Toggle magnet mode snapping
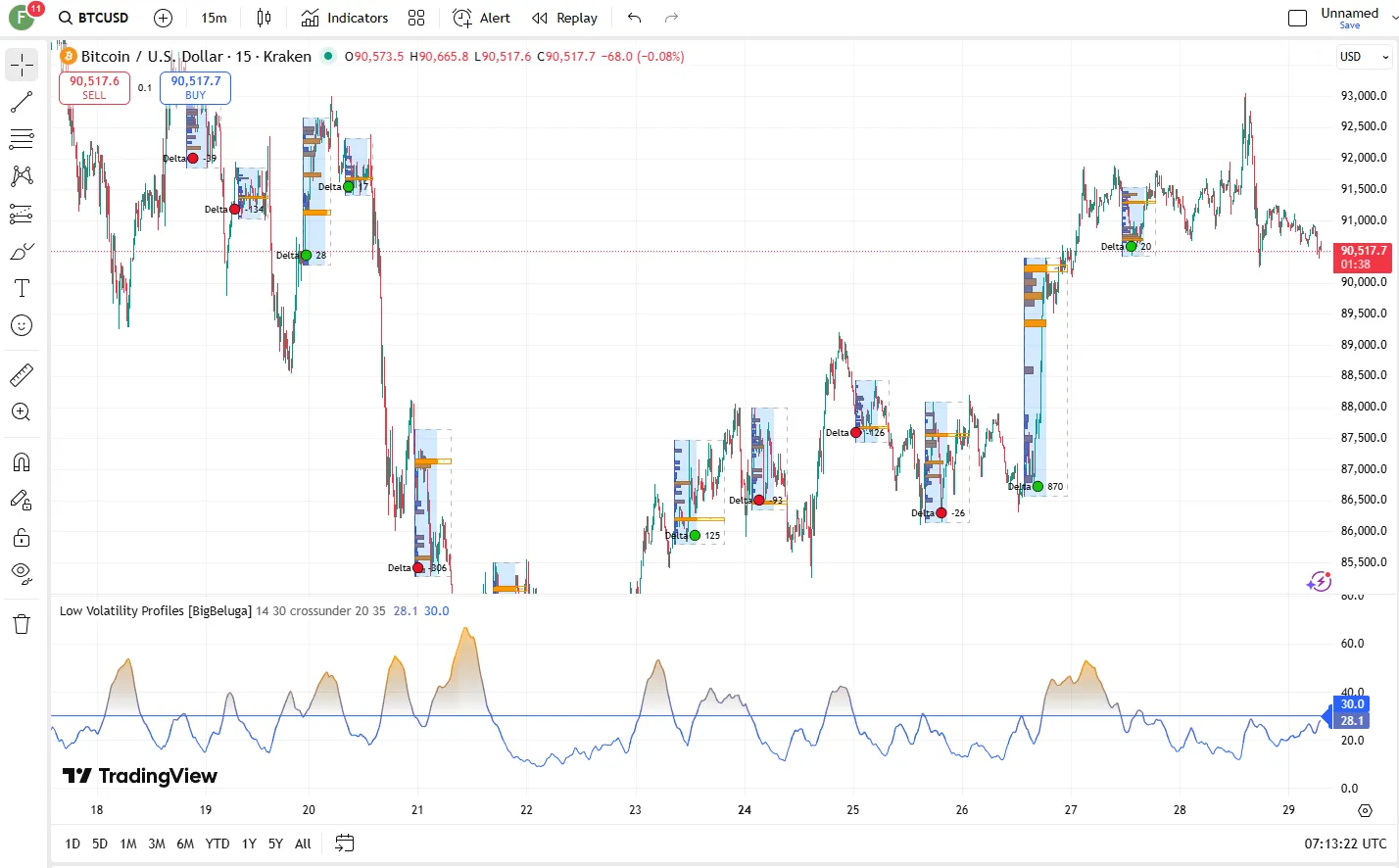 click(22, 462)
